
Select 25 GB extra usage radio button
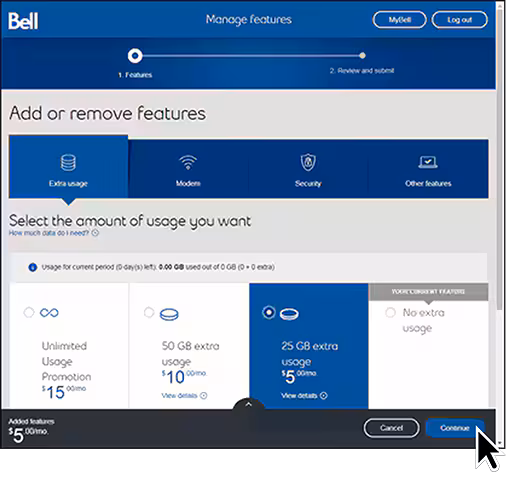[269, 312]
